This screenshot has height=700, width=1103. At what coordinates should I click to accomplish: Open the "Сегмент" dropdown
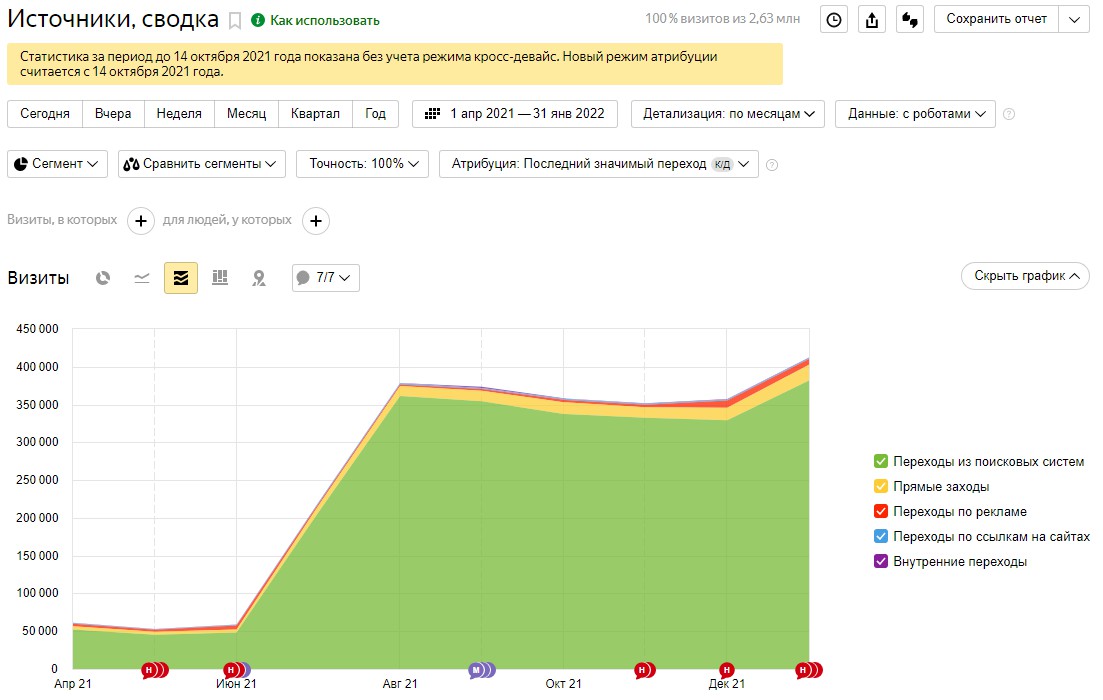(x=57, y=164)
